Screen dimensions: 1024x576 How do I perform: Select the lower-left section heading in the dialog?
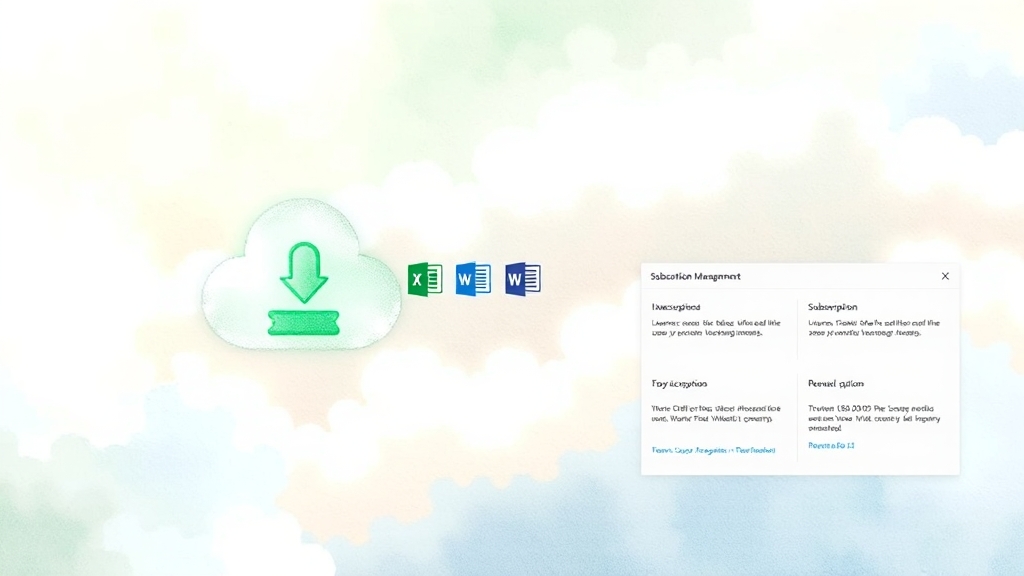click(x=680, y=383)
